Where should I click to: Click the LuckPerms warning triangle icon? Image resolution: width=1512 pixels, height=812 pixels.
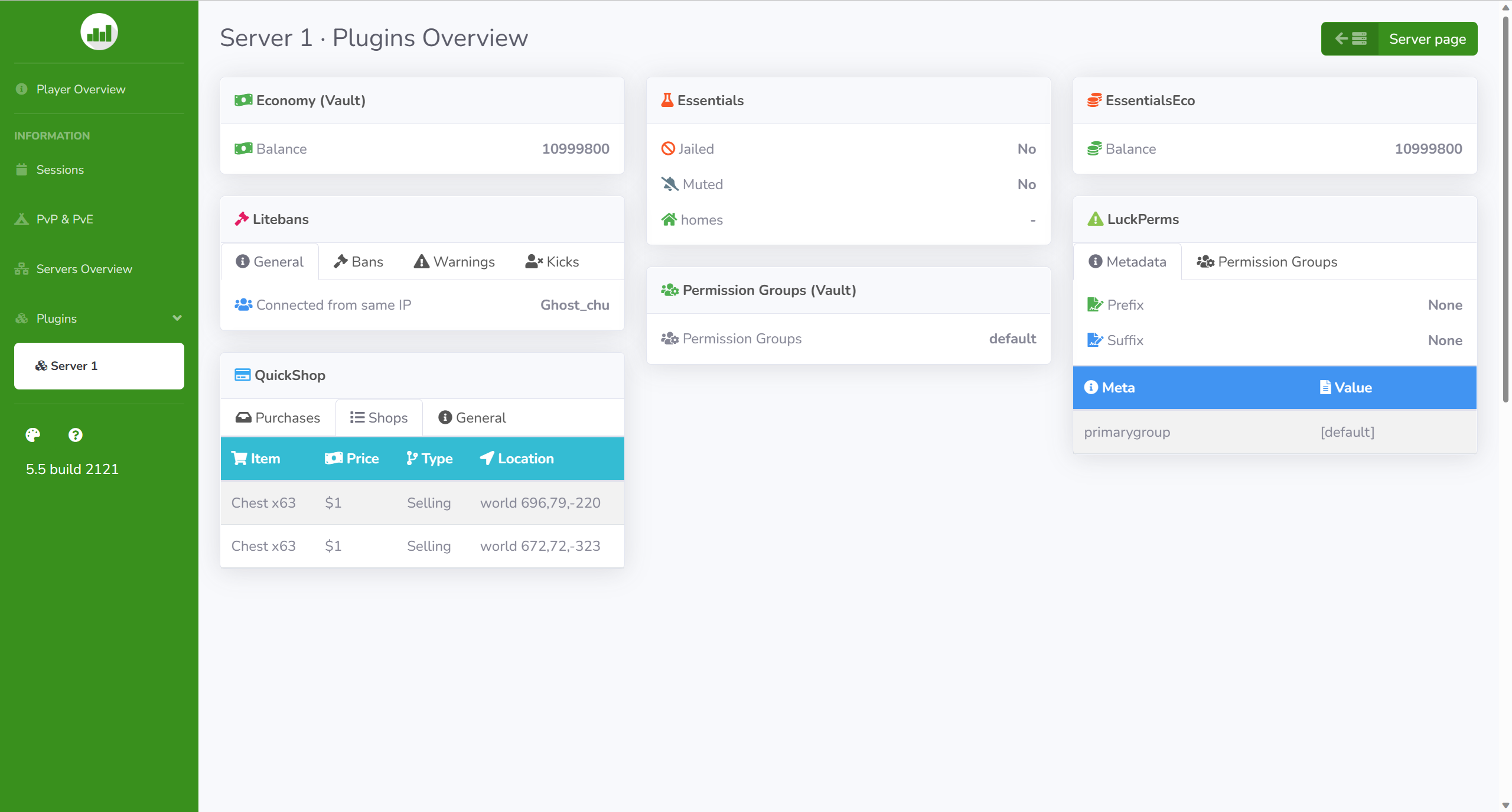[x=1095, y=219]
